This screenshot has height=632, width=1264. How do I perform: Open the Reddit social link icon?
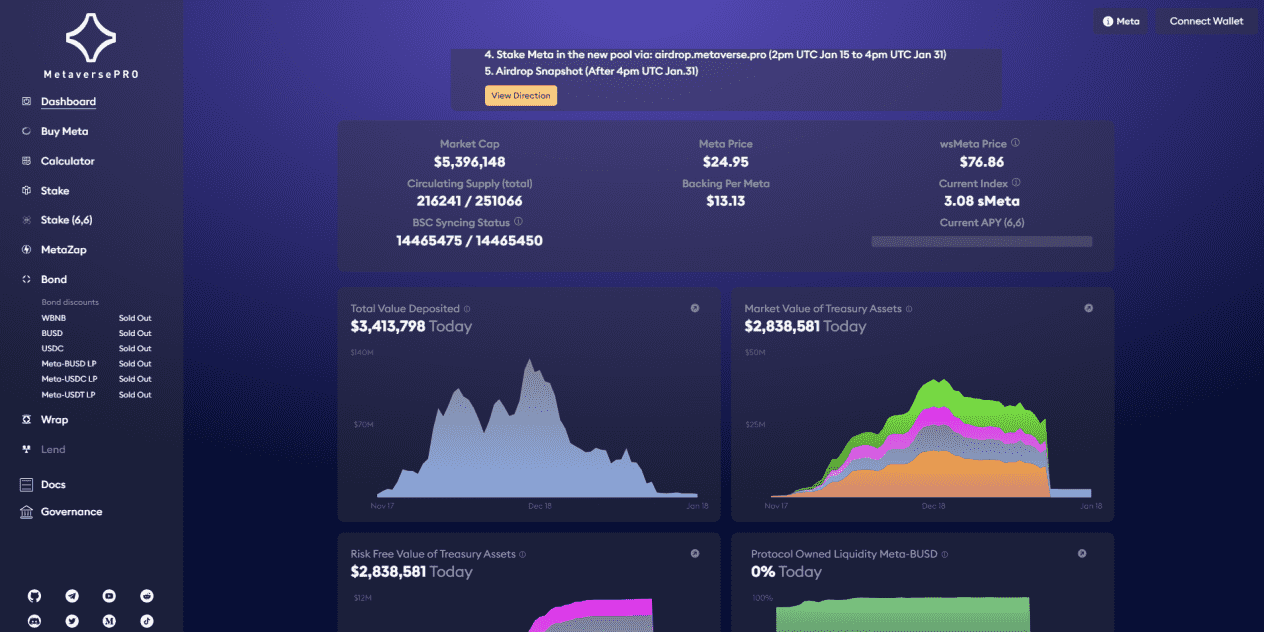pyautogui.click(x=147, y=596)
